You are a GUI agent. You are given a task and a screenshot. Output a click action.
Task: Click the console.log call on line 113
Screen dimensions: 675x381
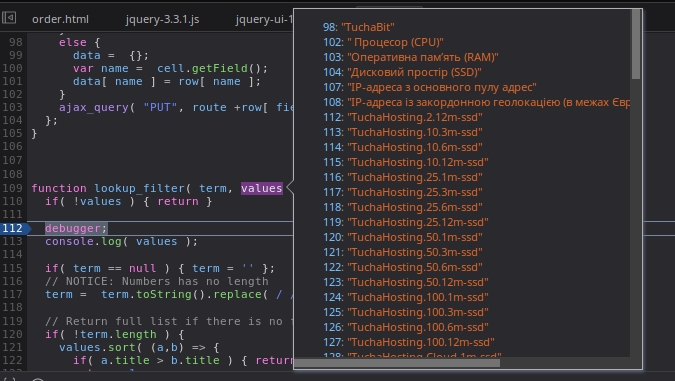tap(121, 241)
